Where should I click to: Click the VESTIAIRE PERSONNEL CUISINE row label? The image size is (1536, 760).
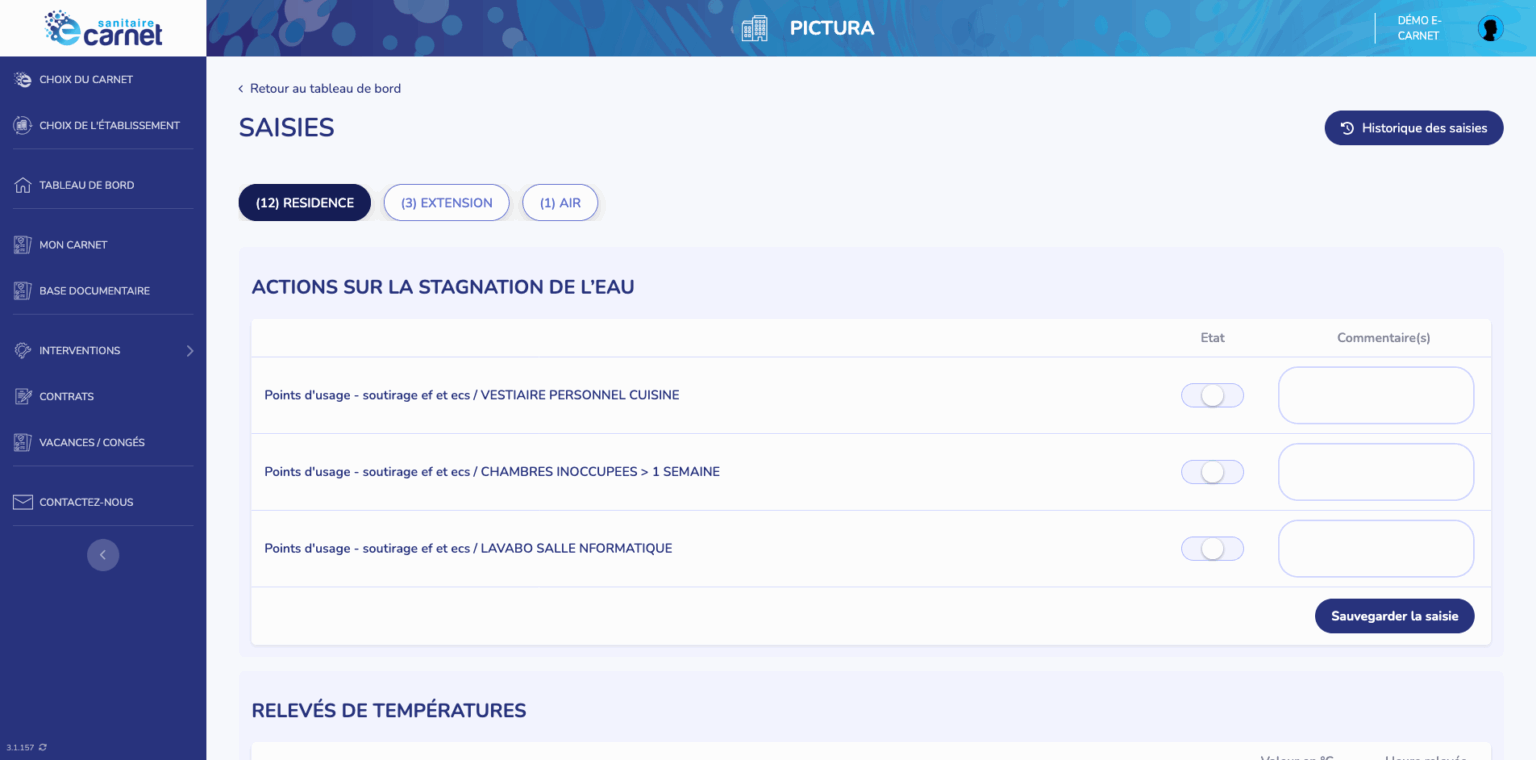[x=472, y=395]
